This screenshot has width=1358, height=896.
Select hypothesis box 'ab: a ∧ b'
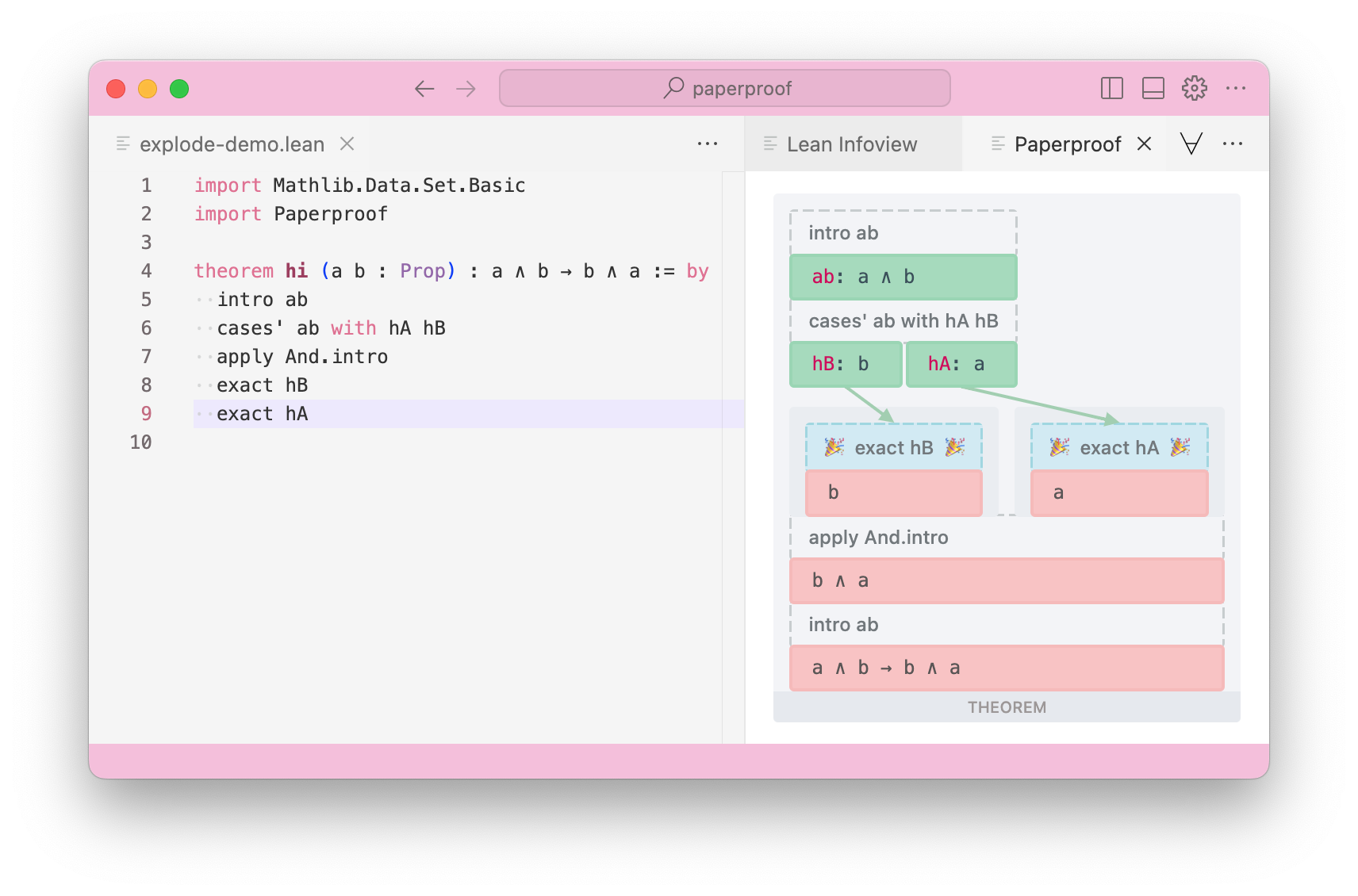point(903,277)
